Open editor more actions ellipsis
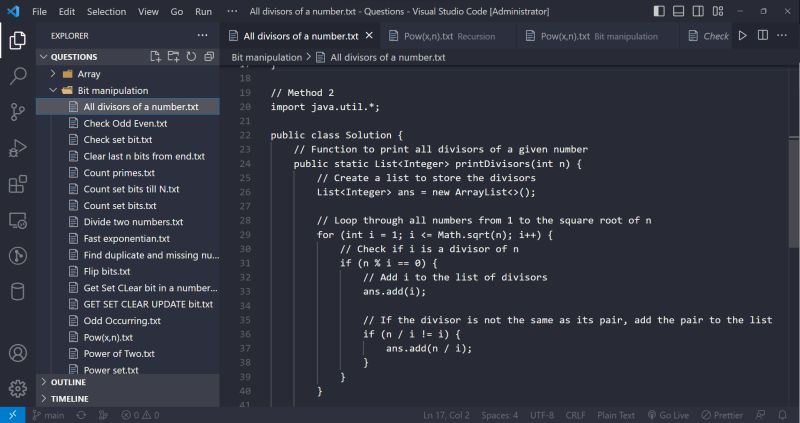This screenshot has width=800, height=423. pyautogui.click(x=782, y=36)
